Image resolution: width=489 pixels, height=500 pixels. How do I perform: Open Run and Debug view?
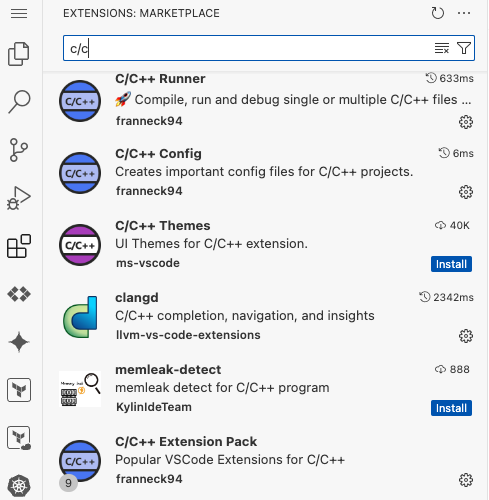(19, 198)
